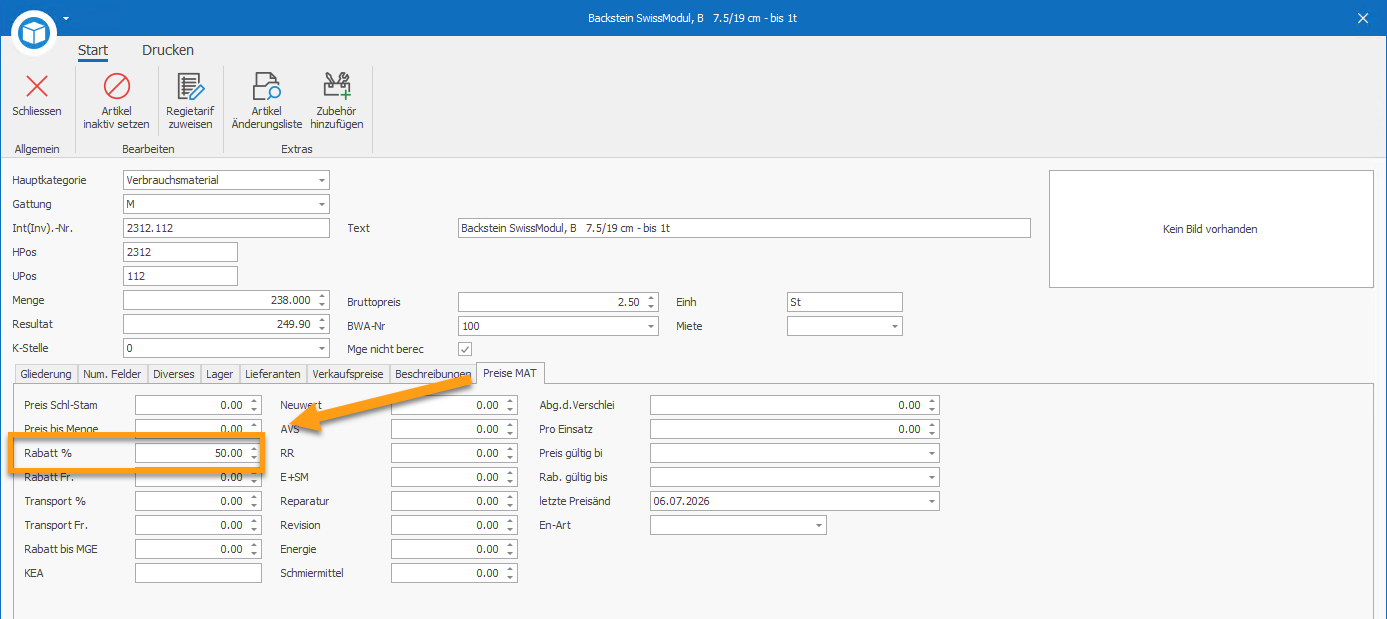Screen dimensions: 1387x619
Task: Click Zubehör hinzufügen icon
Action: click(x=337, y=87)
